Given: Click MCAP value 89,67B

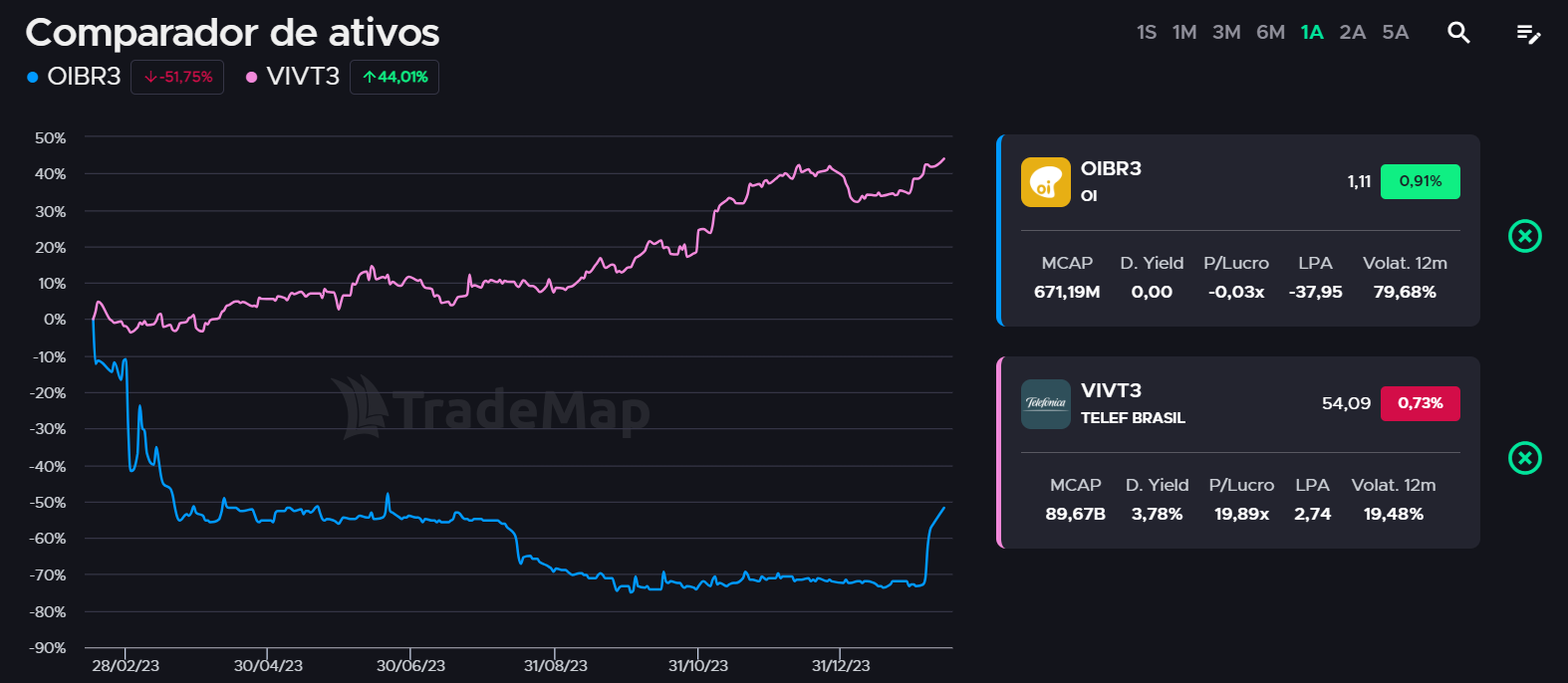Looking at the screenshot, I should 1075,514.
